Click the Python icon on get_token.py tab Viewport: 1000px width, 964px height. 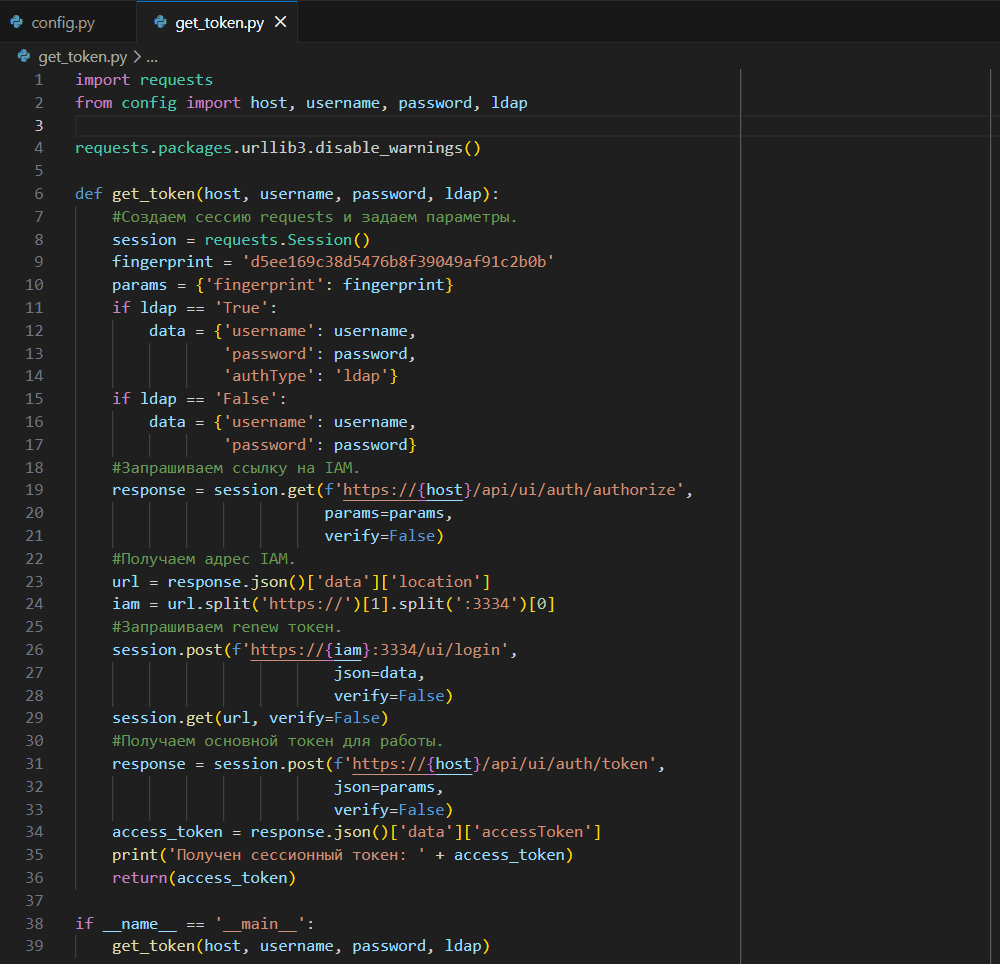click(161, 22)
